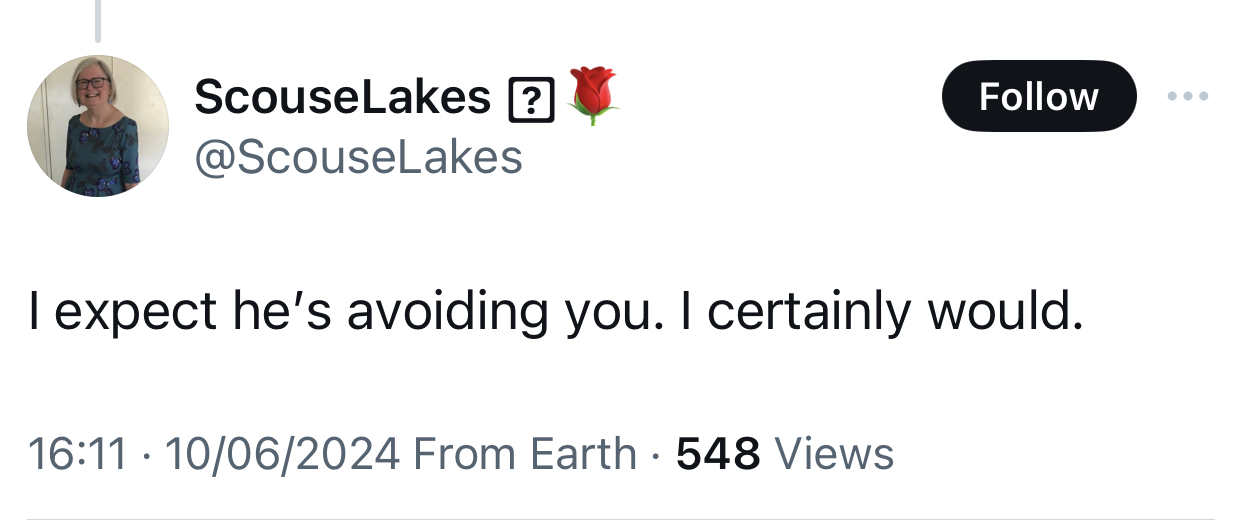Screen dimensions: 1242x532
Task: Open the three-dots more options menu
Action: coord(1188,97)
